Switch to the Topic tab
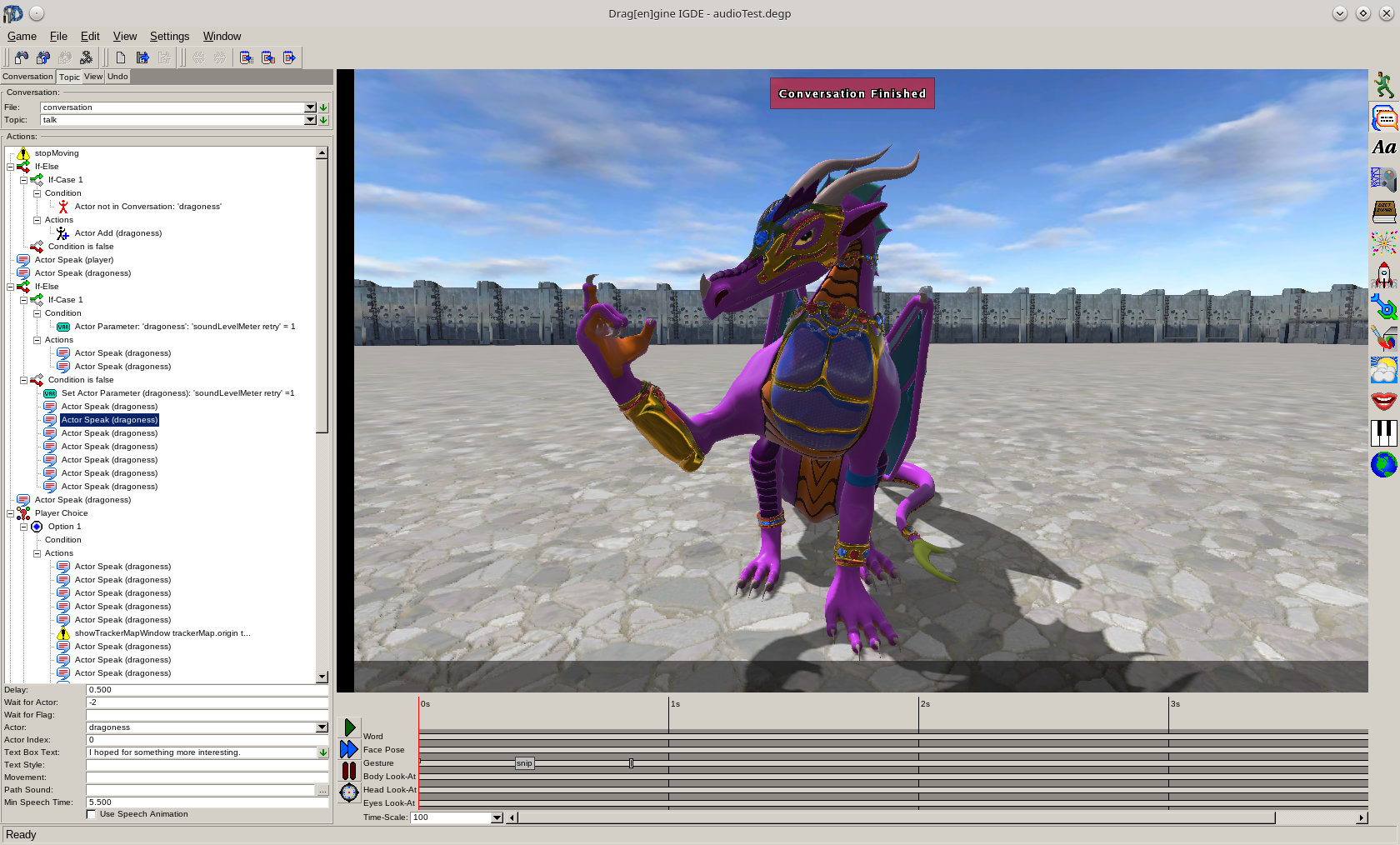 (69, 77)
